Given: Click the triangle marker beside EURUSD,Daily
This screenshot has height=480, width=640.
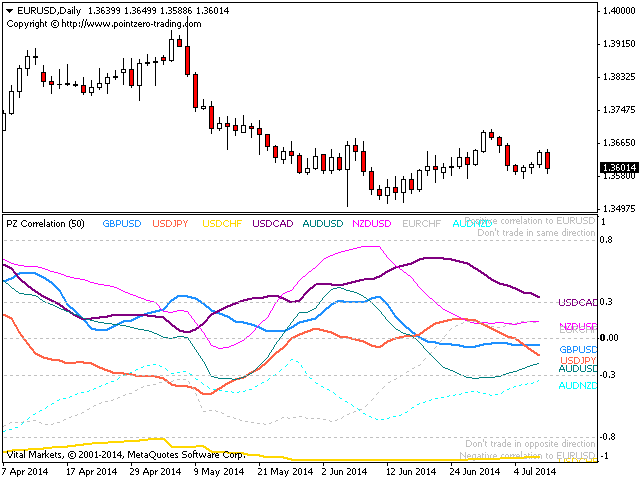Looking at the screenshot, I should (x=10, y=10).
